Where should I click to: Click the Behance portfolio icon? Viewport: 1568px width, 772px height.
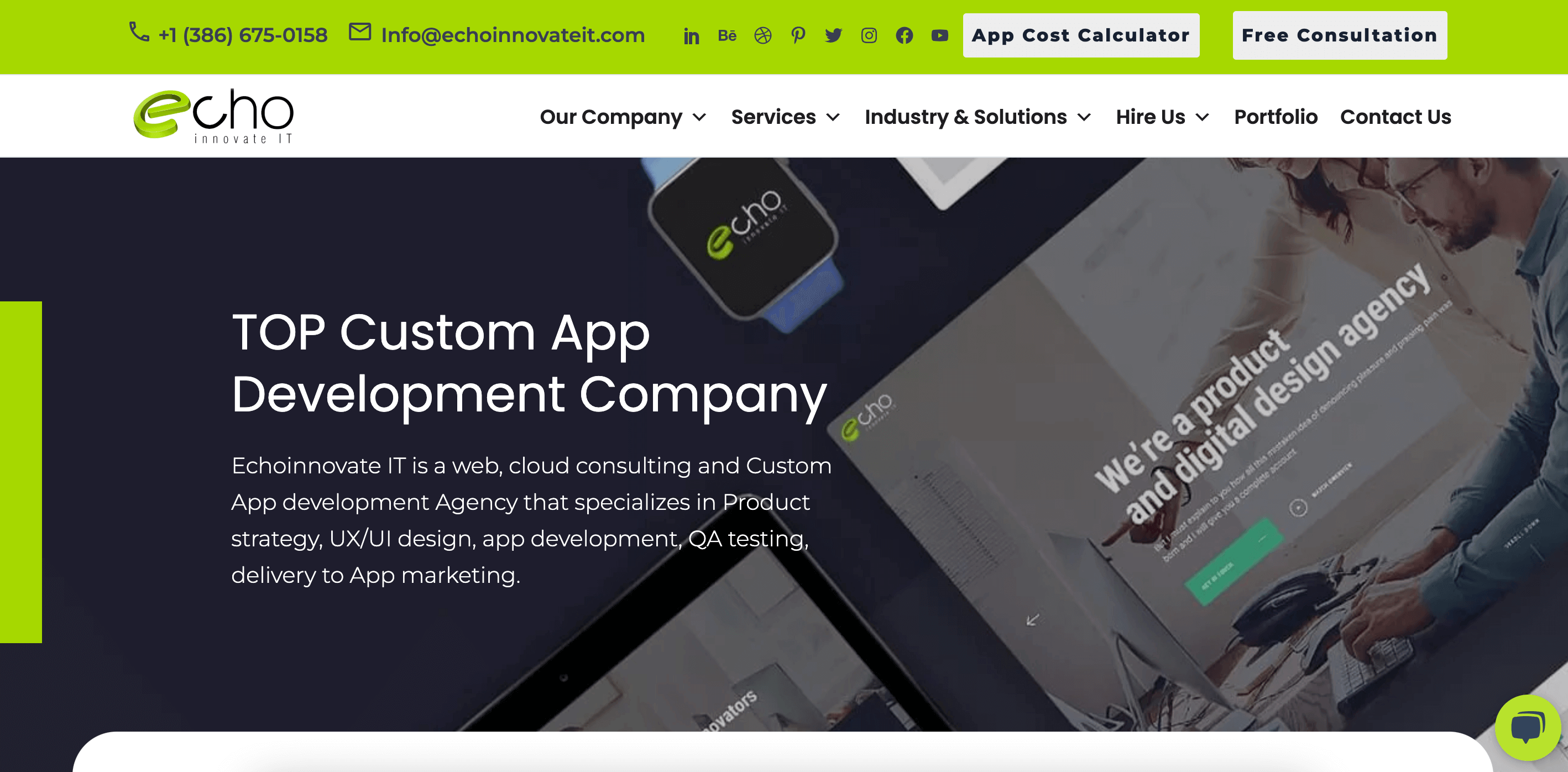[727, 35]
